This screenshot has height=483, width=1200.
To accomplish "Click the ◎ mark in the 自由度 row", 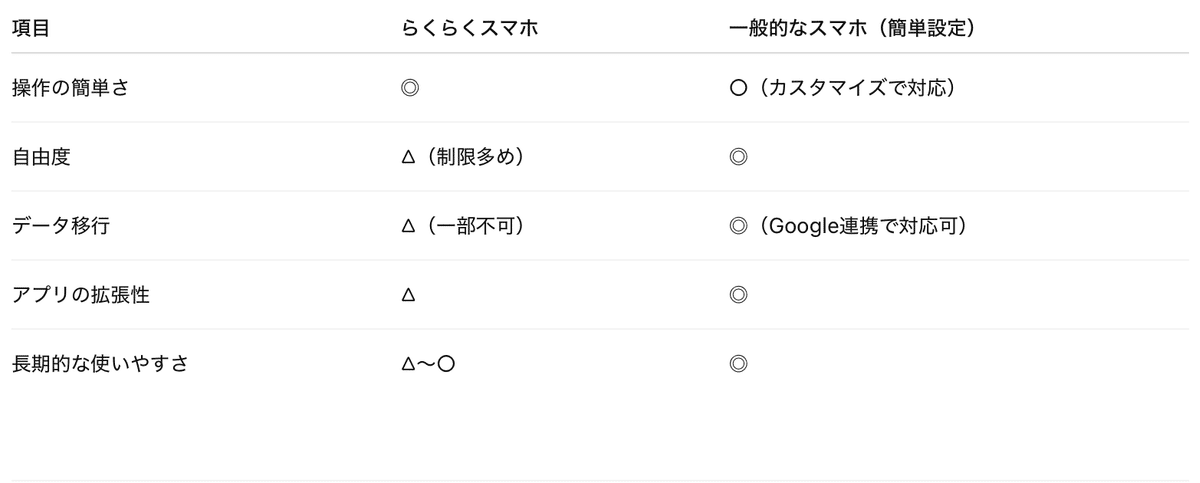I will (x=739, y=157).
